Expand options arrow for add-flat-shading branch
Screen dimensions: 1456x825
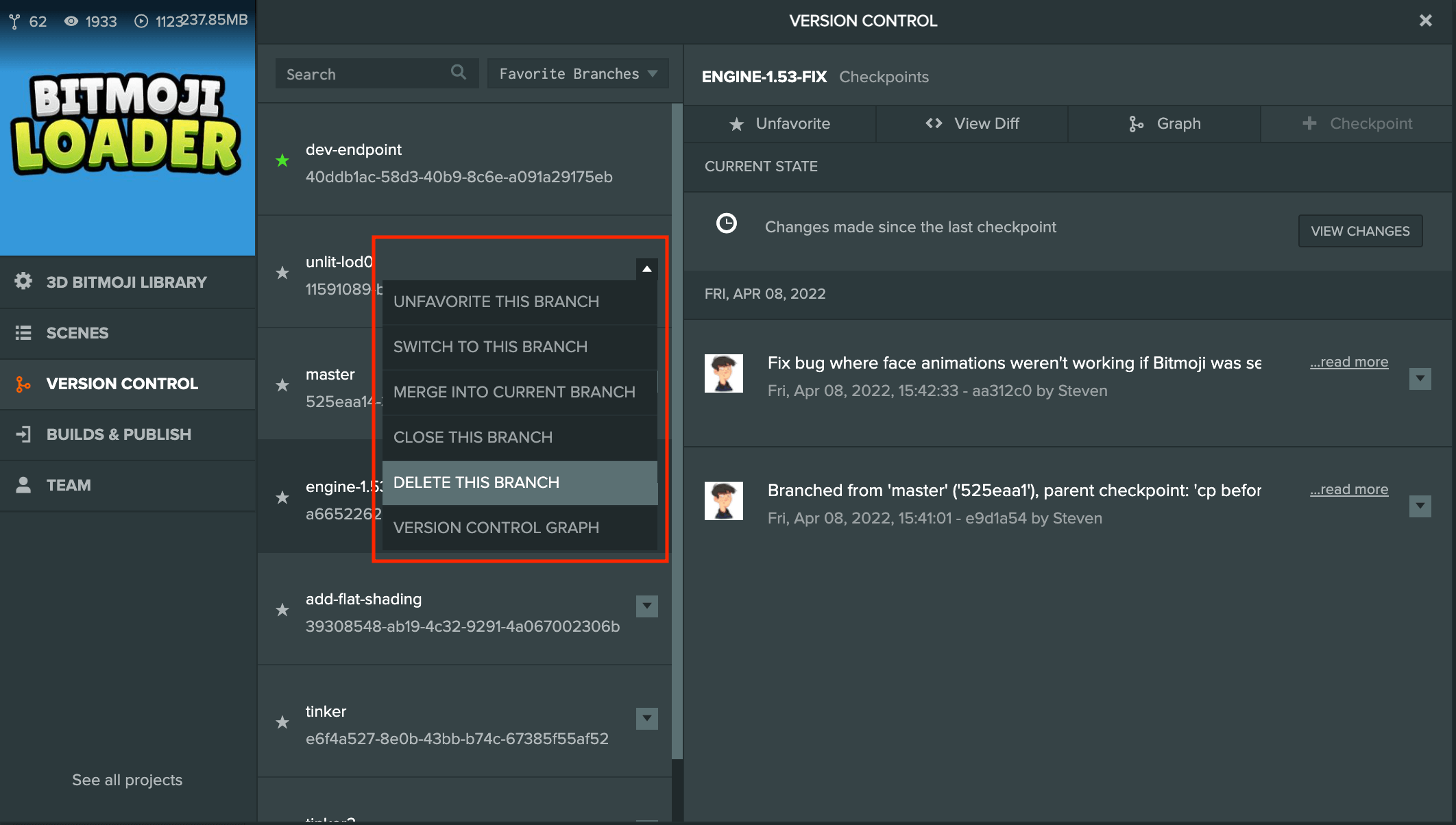[646, 606]
